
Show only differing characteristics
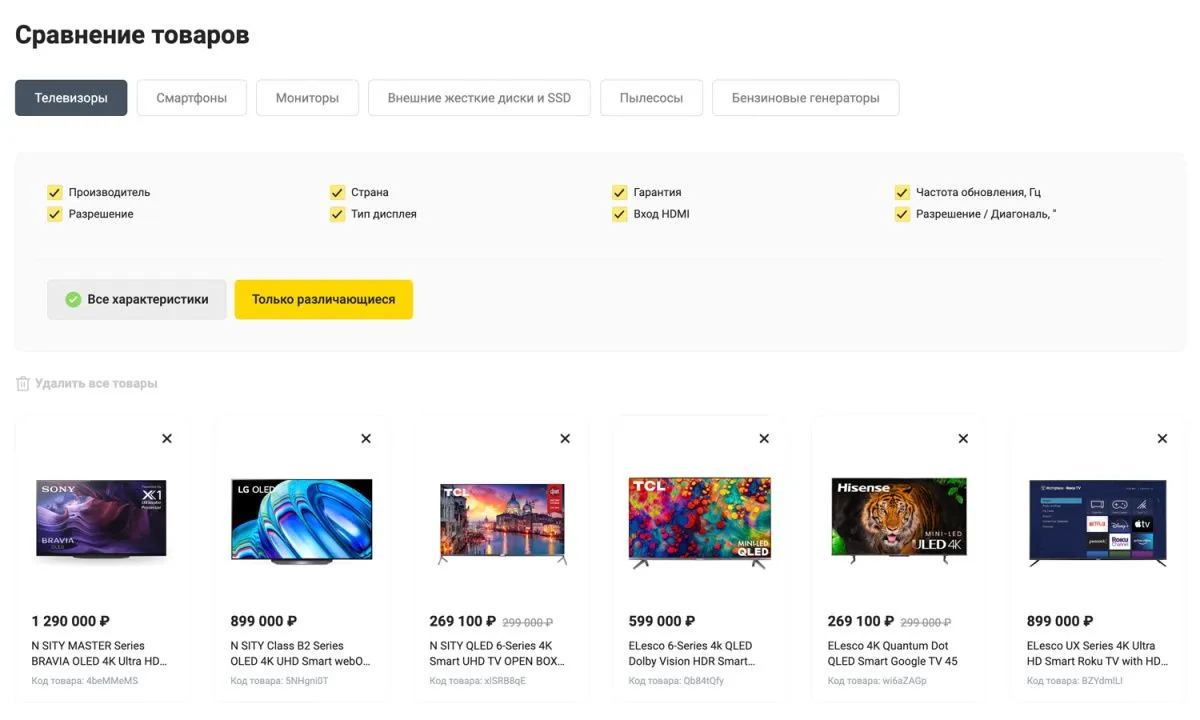point(323,299)
